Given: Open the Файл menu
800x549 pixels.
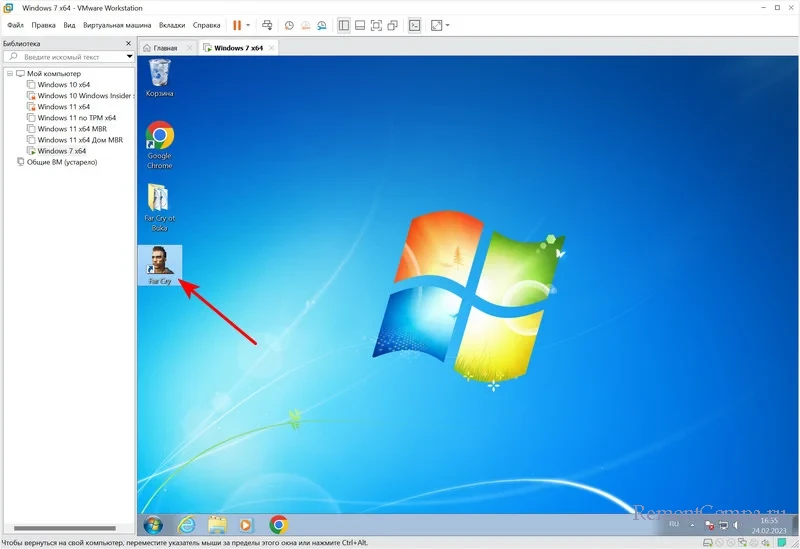Looking at the screenshot, I should (x=15, y=25).
